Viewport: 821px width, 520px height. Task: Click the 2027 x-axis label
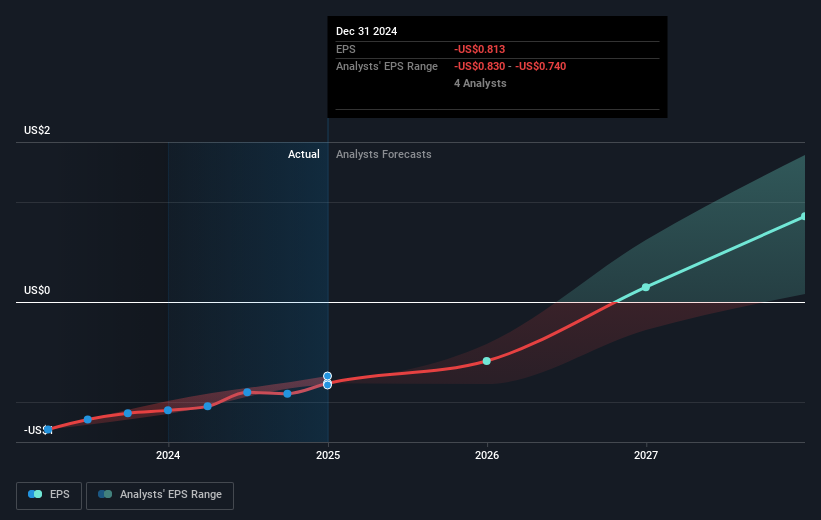pos(646,455)
